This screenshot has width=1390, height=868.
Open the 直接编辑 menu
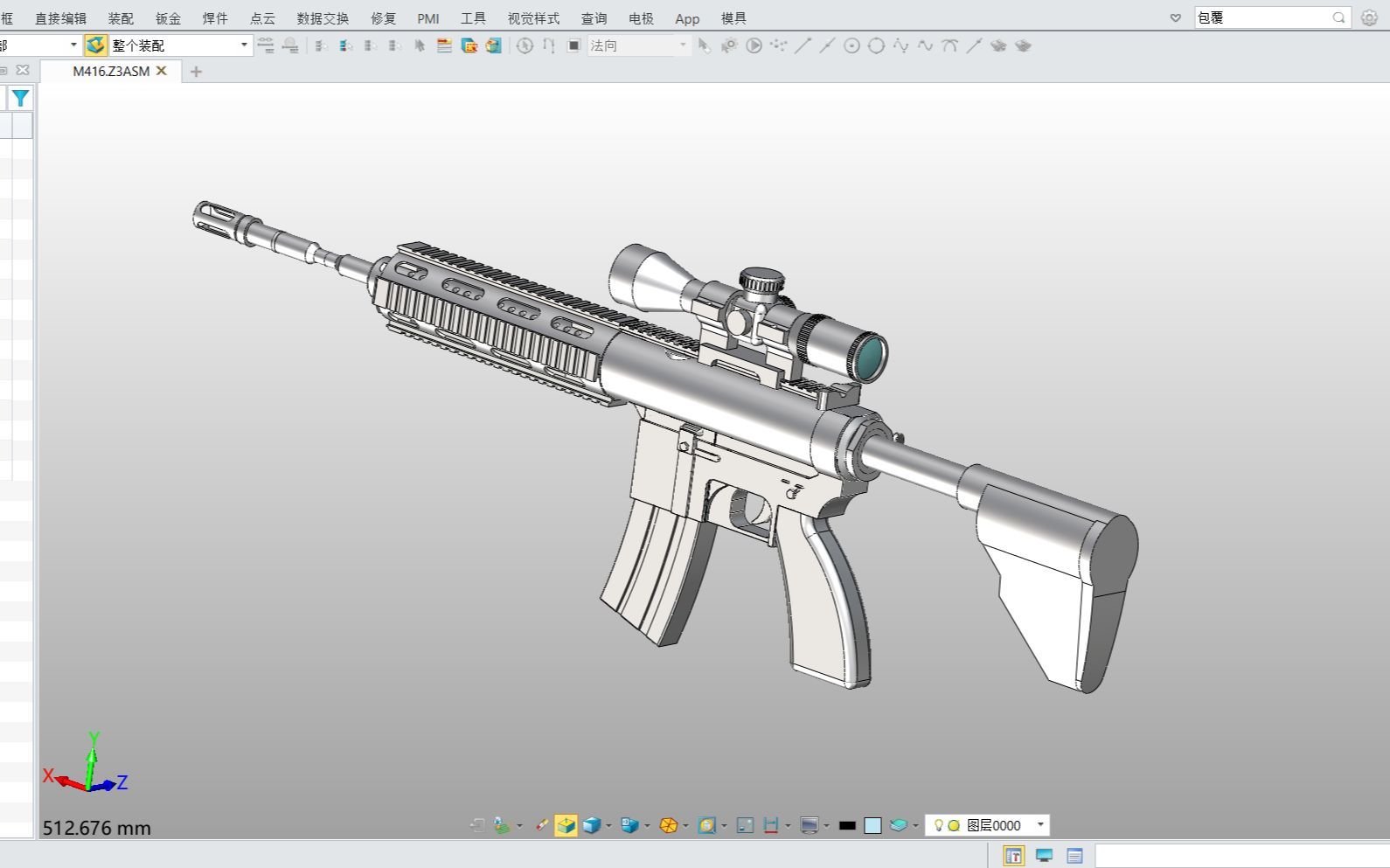click(x=60, y=18)
